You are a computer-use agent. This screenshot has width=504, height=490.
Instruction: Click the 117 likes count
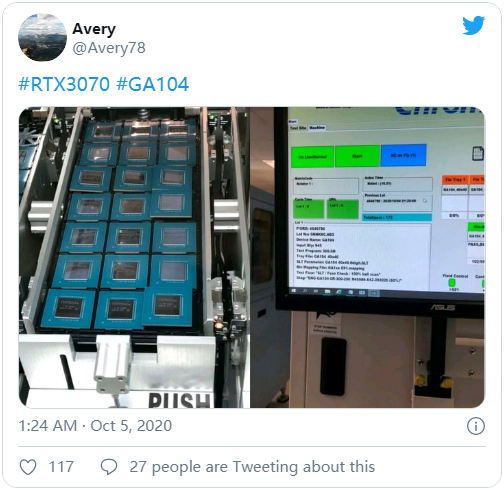pyautogui.click(x=61, y=467)
